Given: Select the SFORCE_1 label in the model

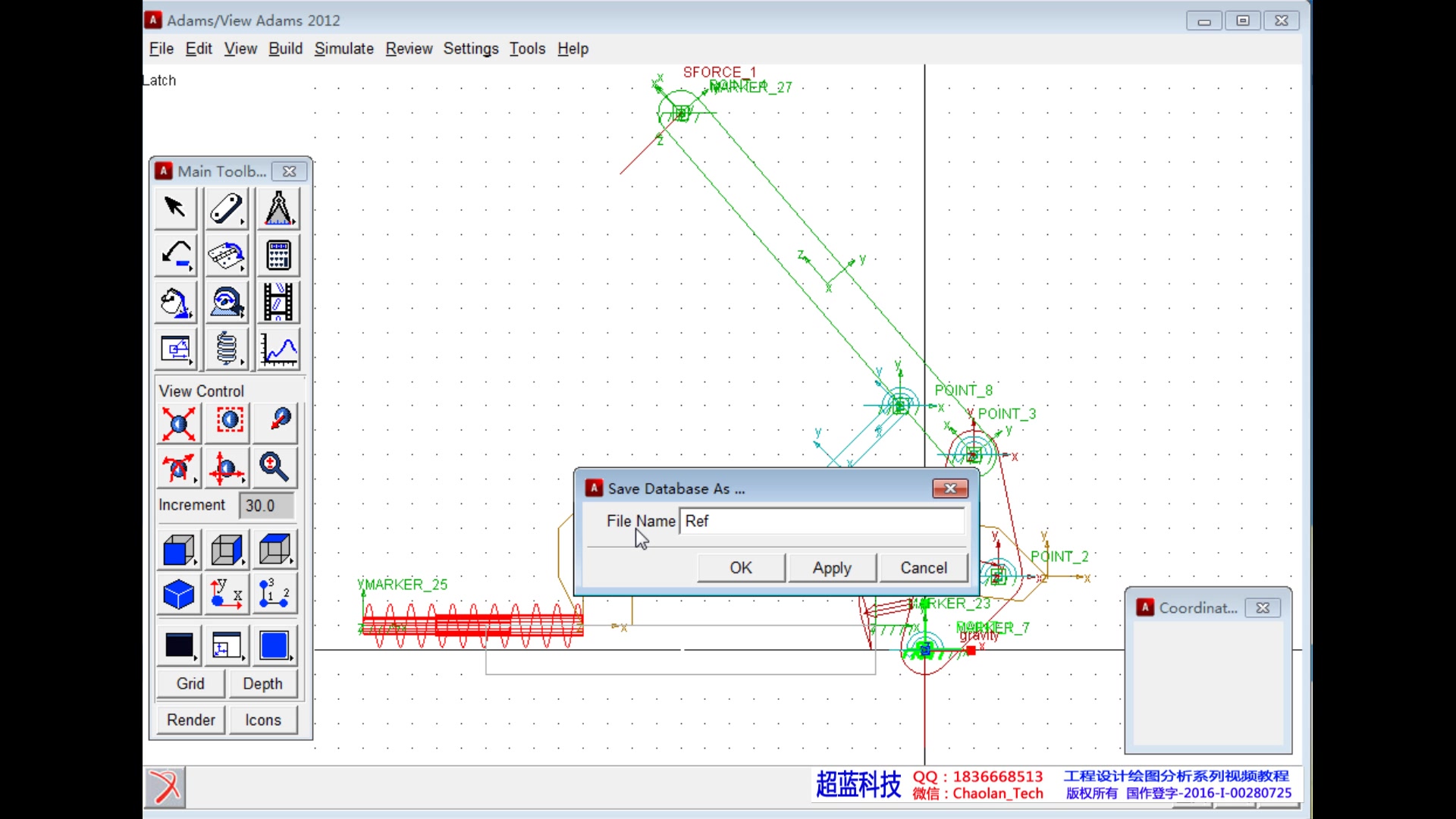Looking at the screenshot, I should [x=720, y=72].
